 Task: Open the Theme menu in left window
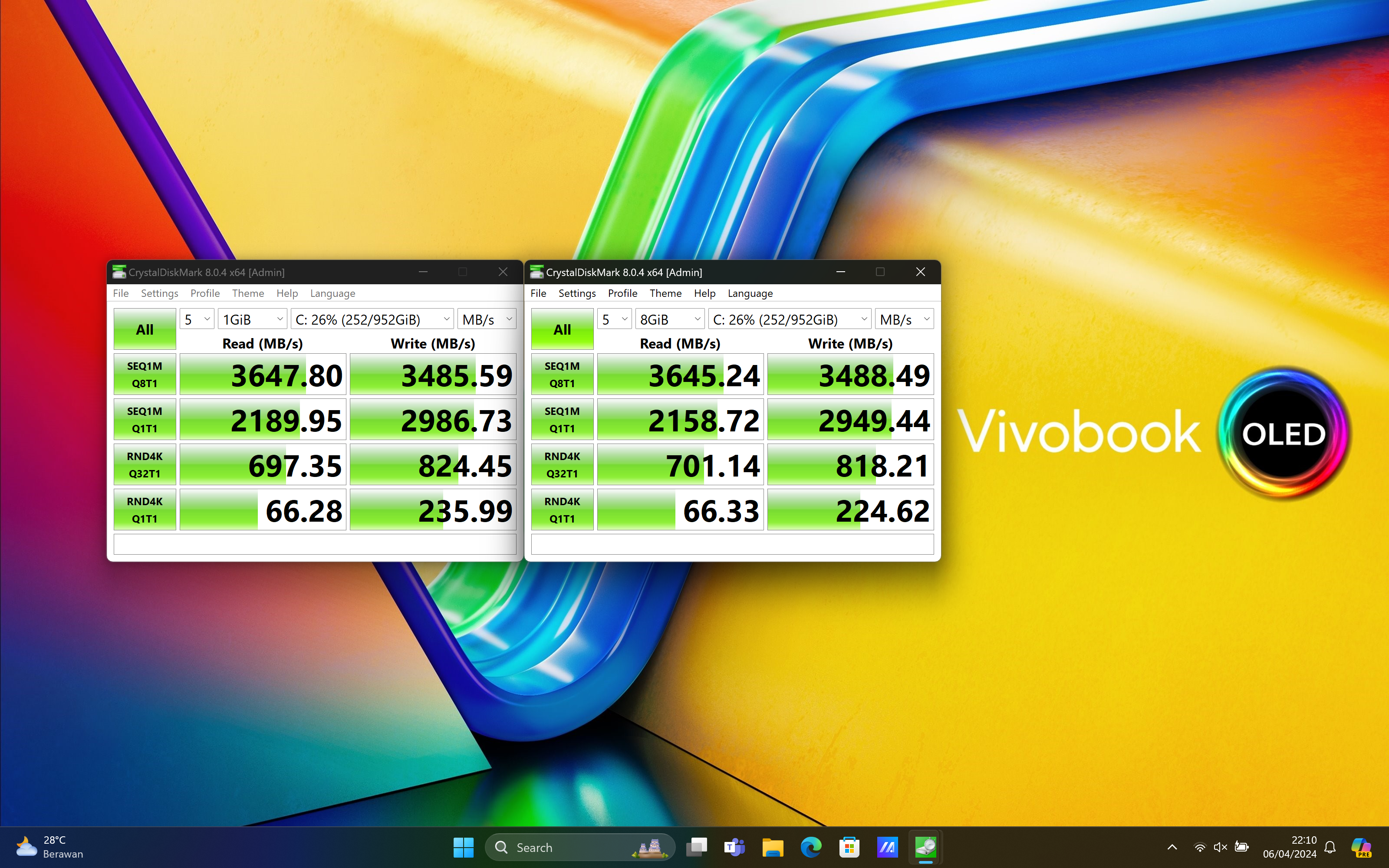(248, 293)
